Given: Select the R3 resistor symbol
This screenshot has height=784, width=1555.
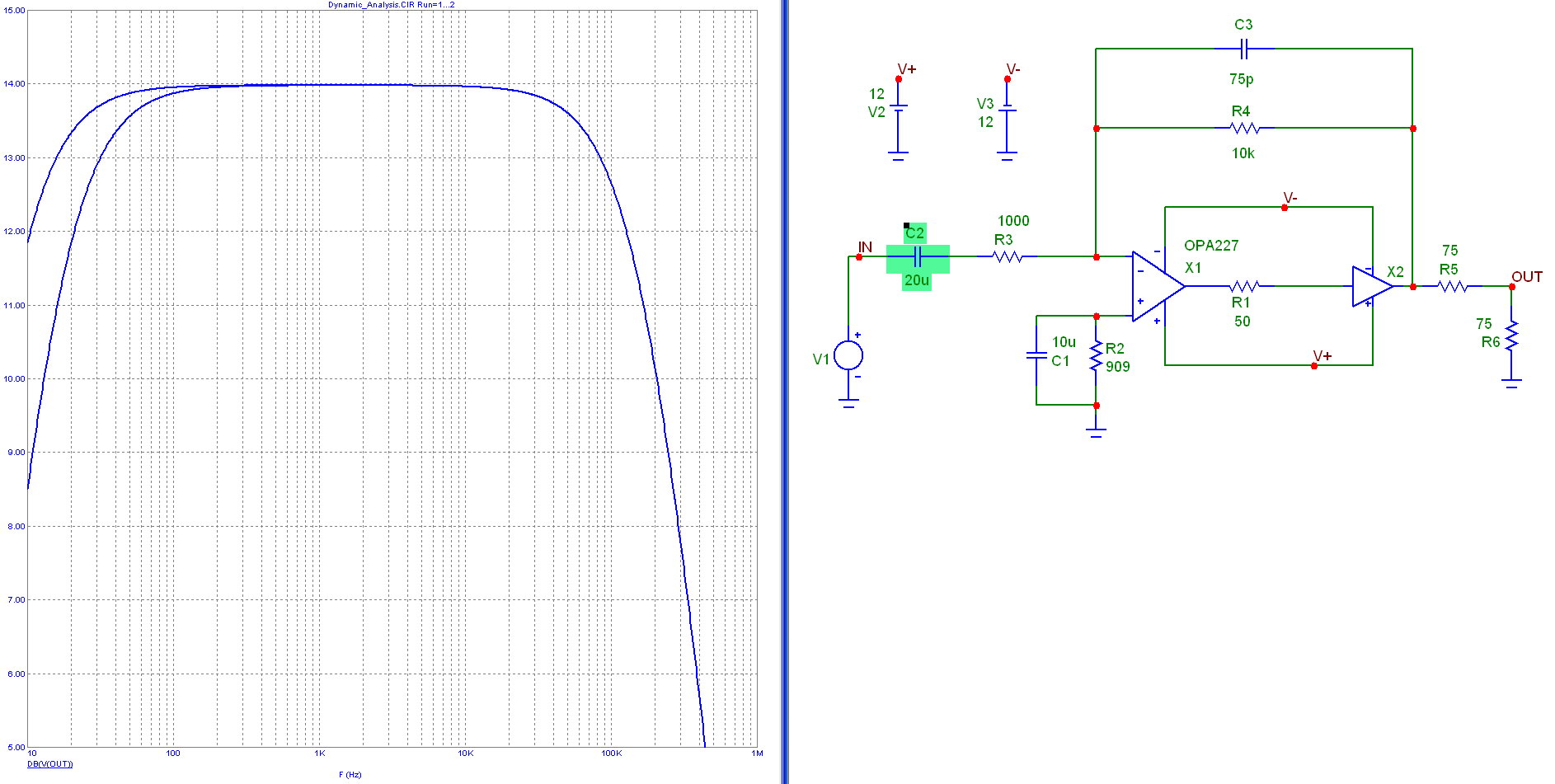Looking at the screenshot, I should (x=1008, y=257).
